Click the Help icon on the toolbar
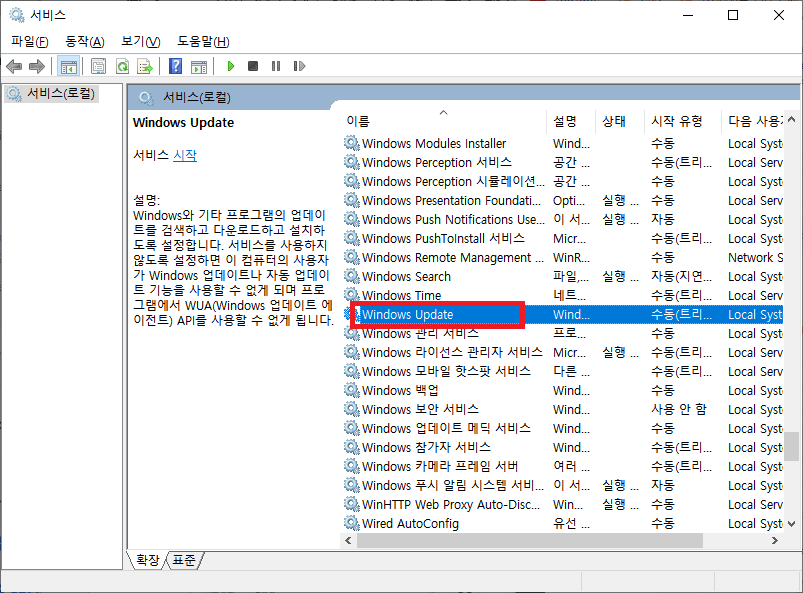Image resolution: width=803 pixels, height=593 pixels. (x=174, y=66)
